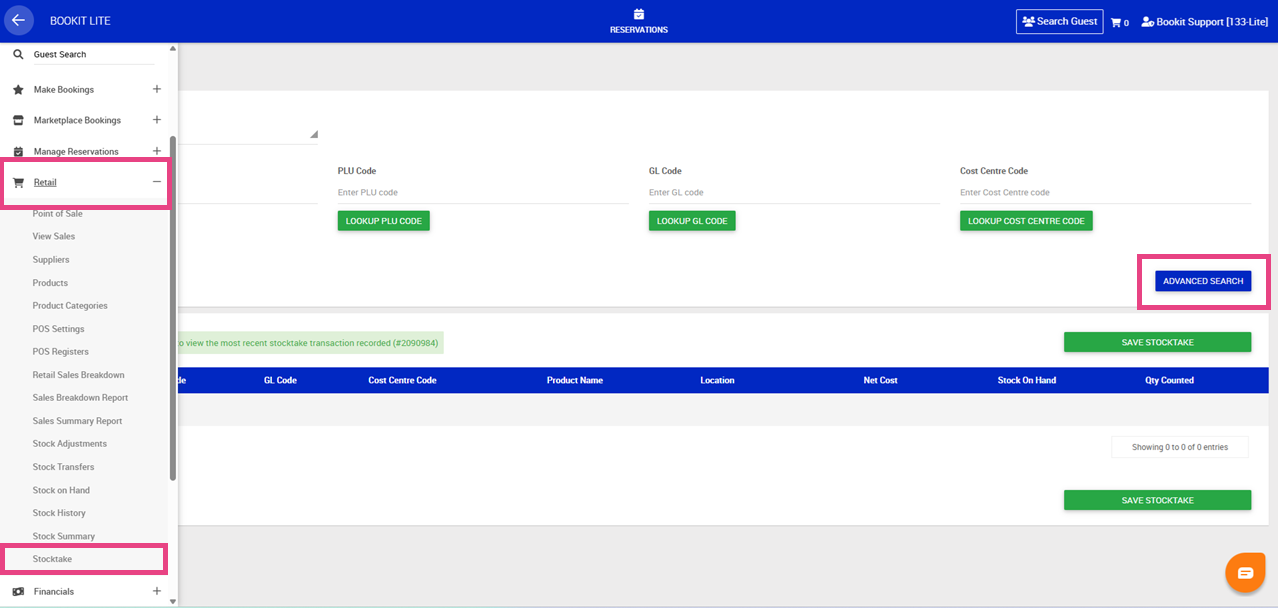The width and height of the screenshot is (1278, 608).
Task: Open the Reservations calendar icon
Action: click(x=639, y=14)
